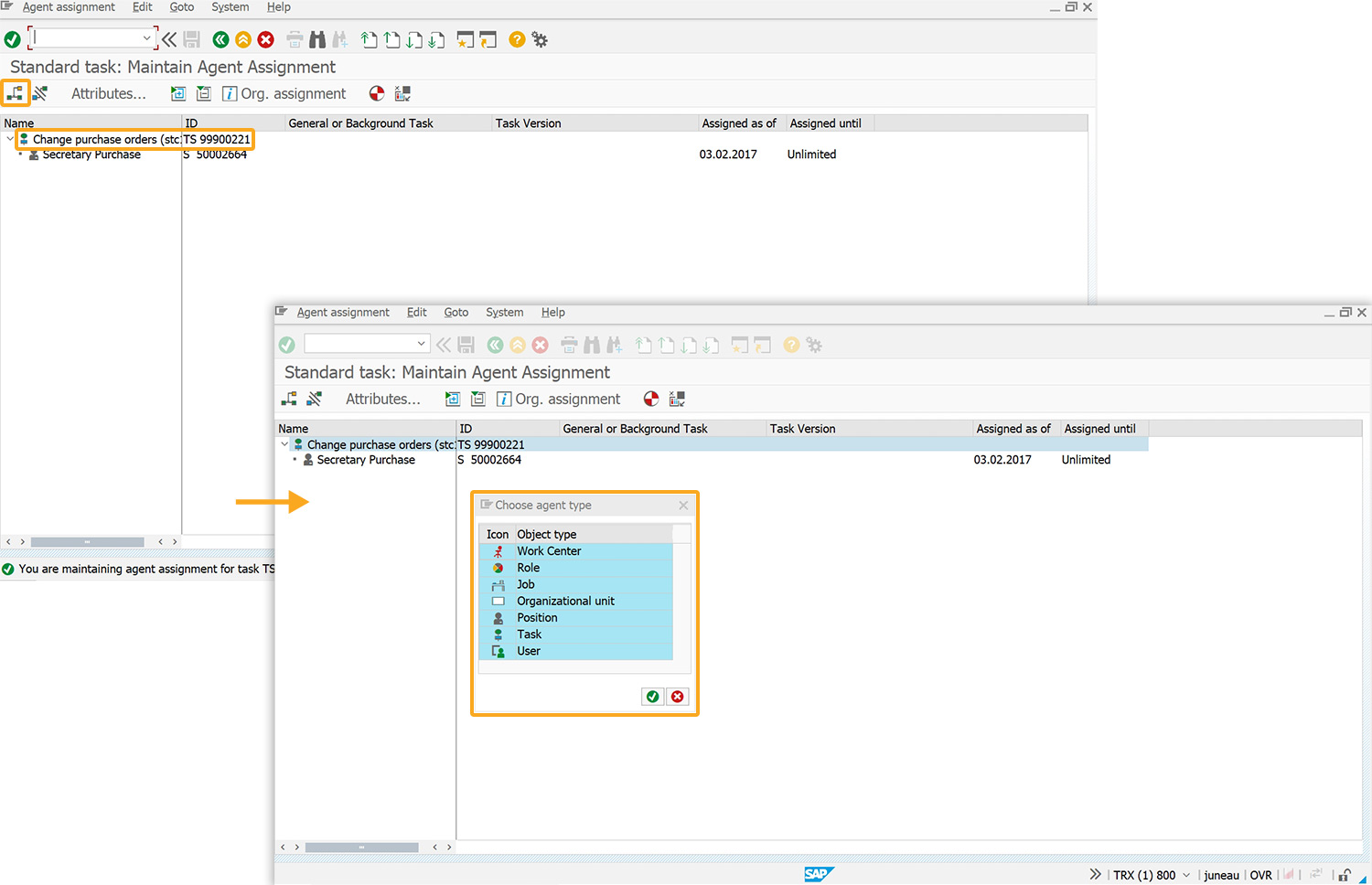The image size is (1372, 885).
Task: Cancel the Choose agent type dialog with red X
Action: point(677,697)
